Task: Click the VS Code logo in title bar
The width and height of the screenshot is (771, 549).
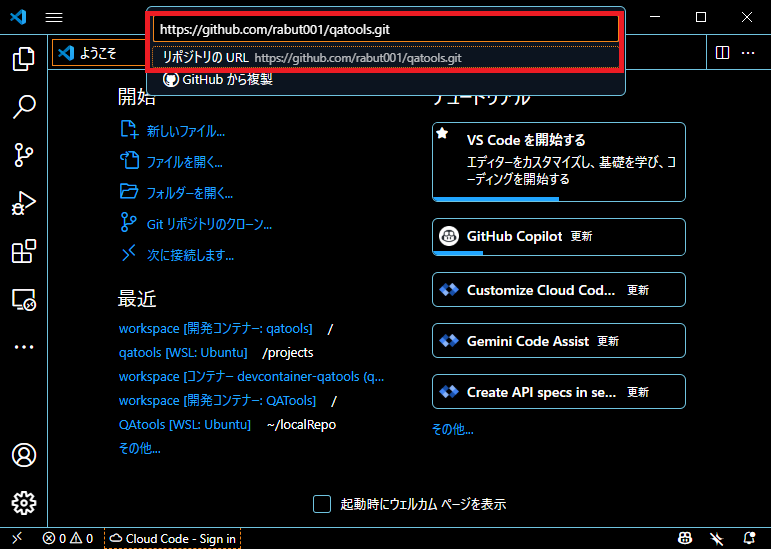Action: (x=18, y=17)
